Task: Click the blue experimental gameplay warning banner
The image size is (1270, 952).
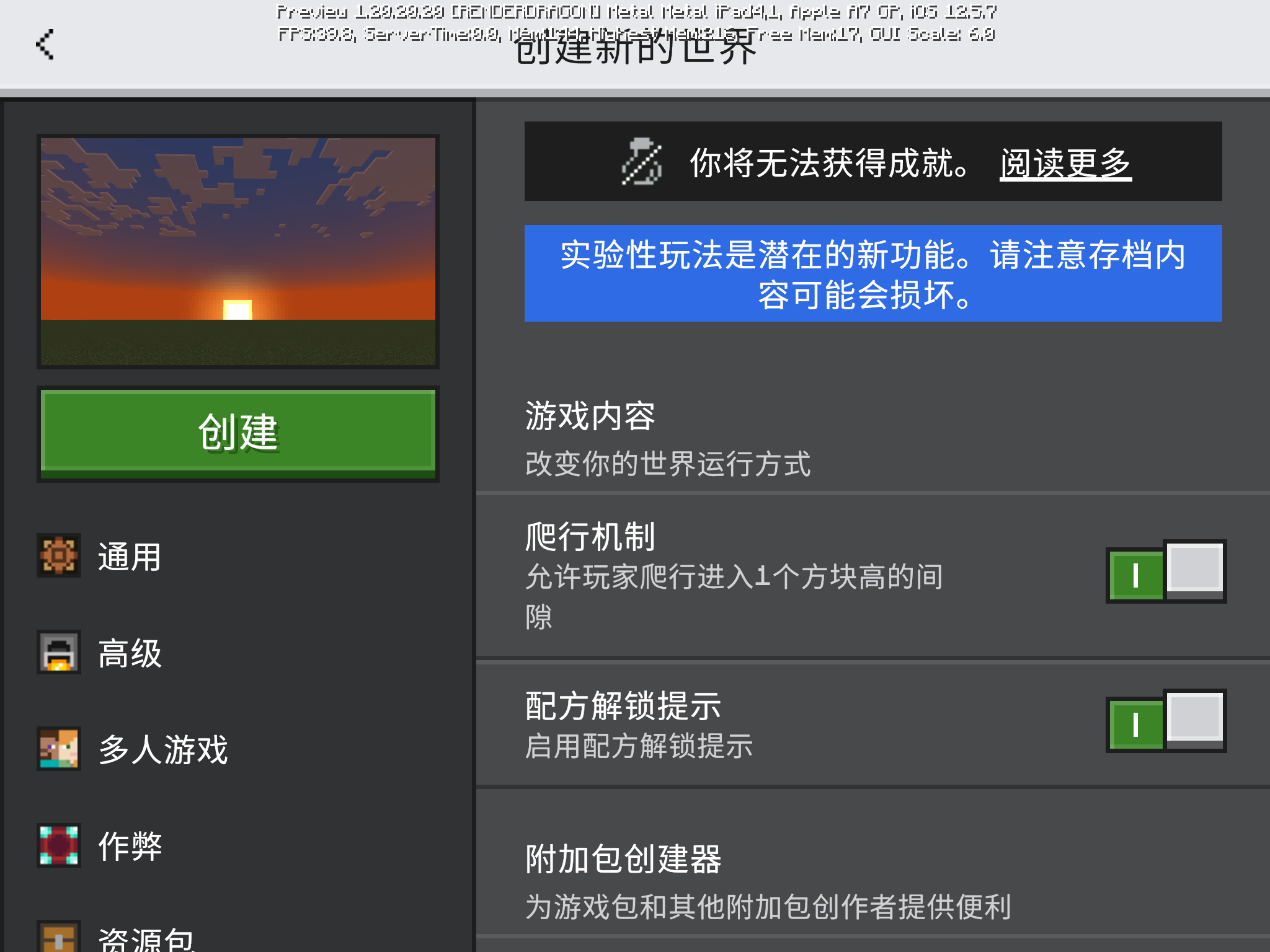Action: coord(873,273)
